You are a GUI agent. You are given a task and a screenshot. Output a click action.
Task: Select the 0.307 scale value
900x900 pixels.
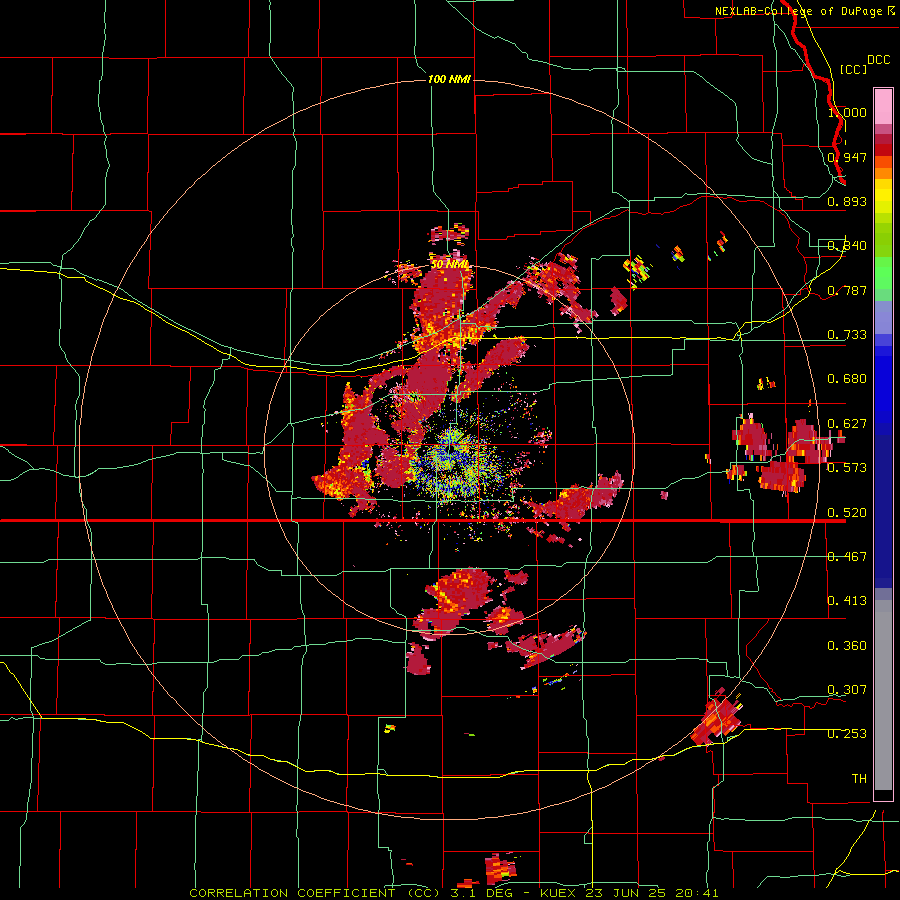(x=847, y=690)
